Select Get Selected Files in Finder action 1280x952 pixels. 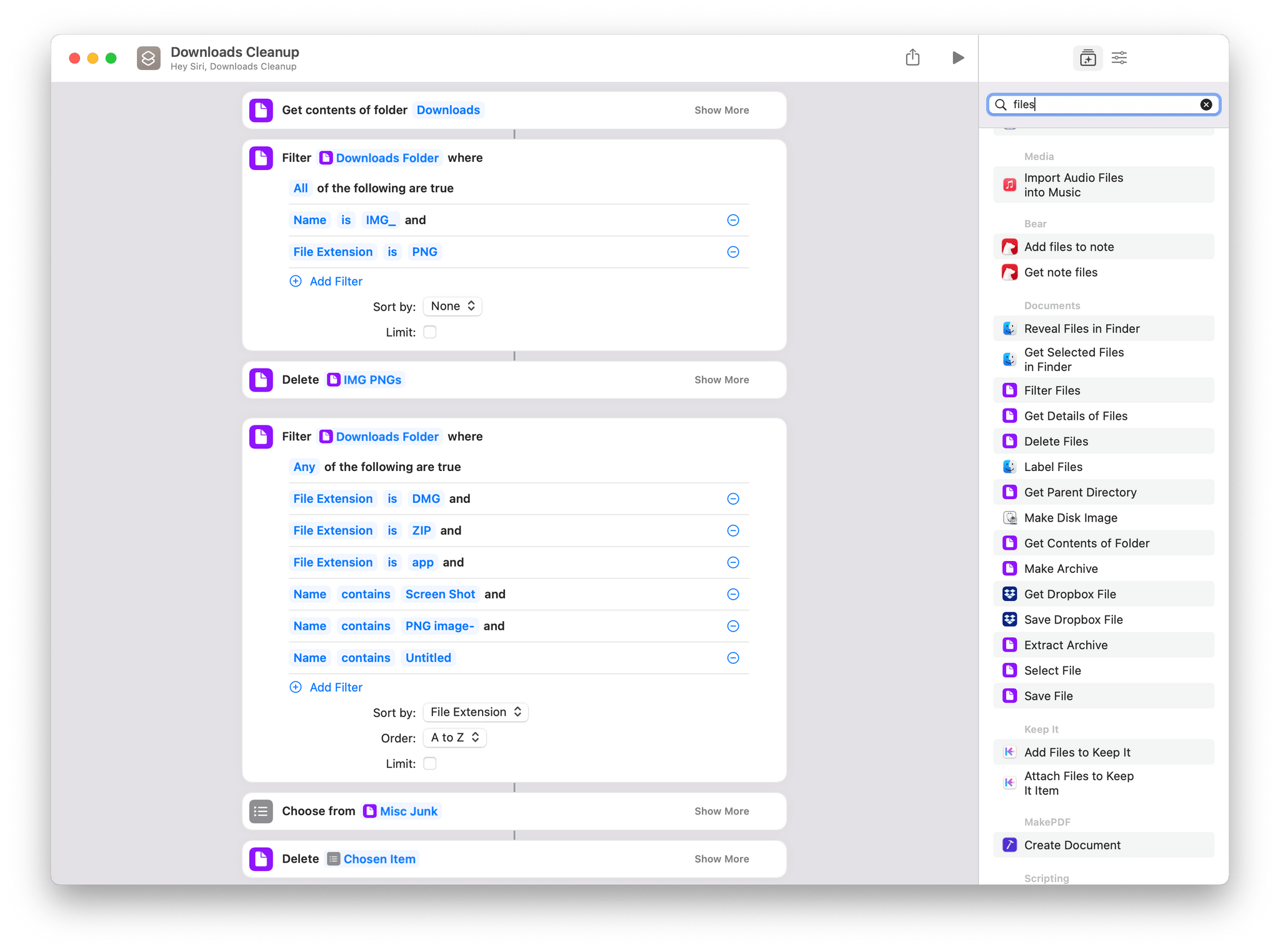pyautogui.click(x=1103, y=359)
